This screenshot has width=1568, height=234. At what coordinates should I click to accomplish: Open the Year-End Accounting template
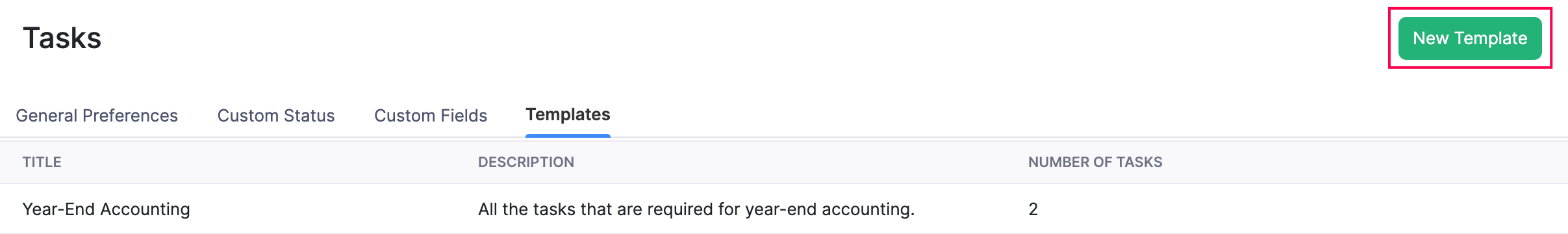coord(107,209)
